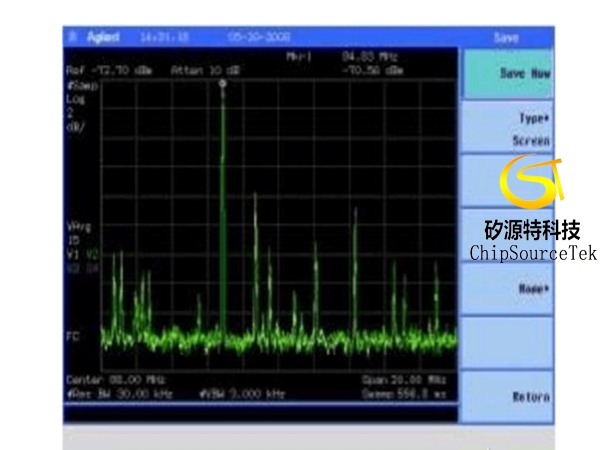Click the Mkr1 frequency readout

[370, 57]
